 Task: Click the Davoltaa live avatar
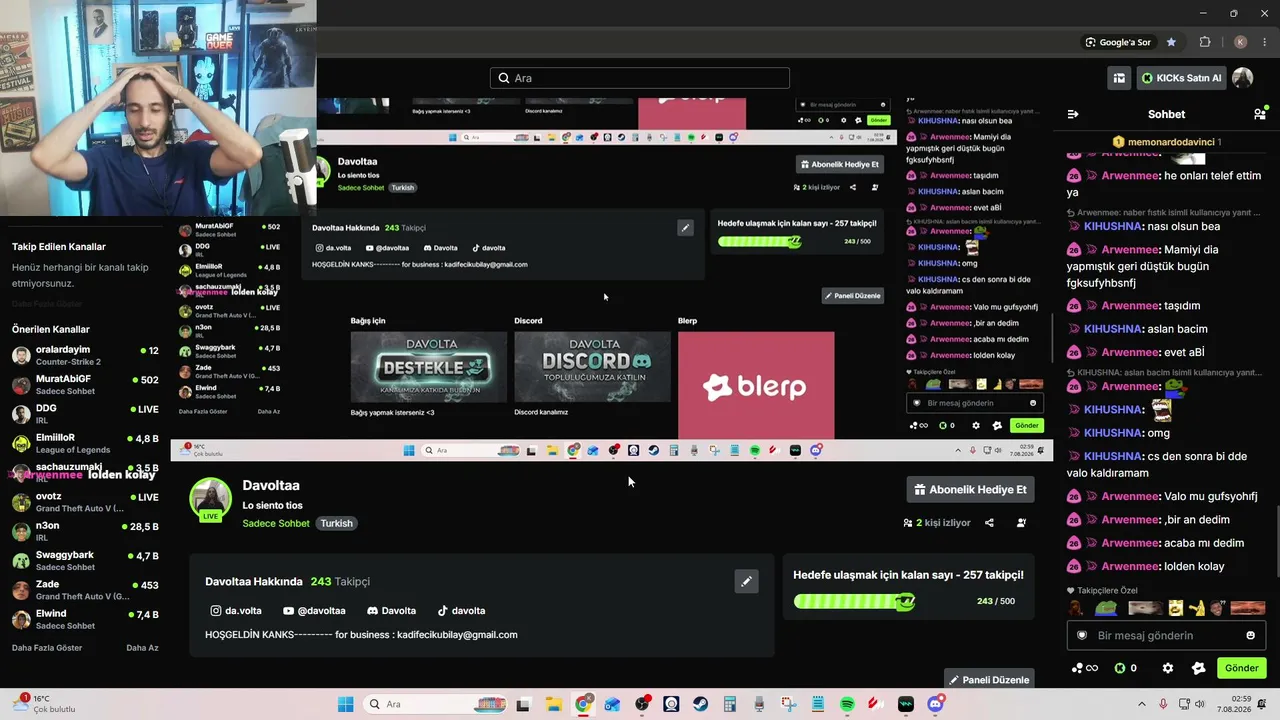211,499
